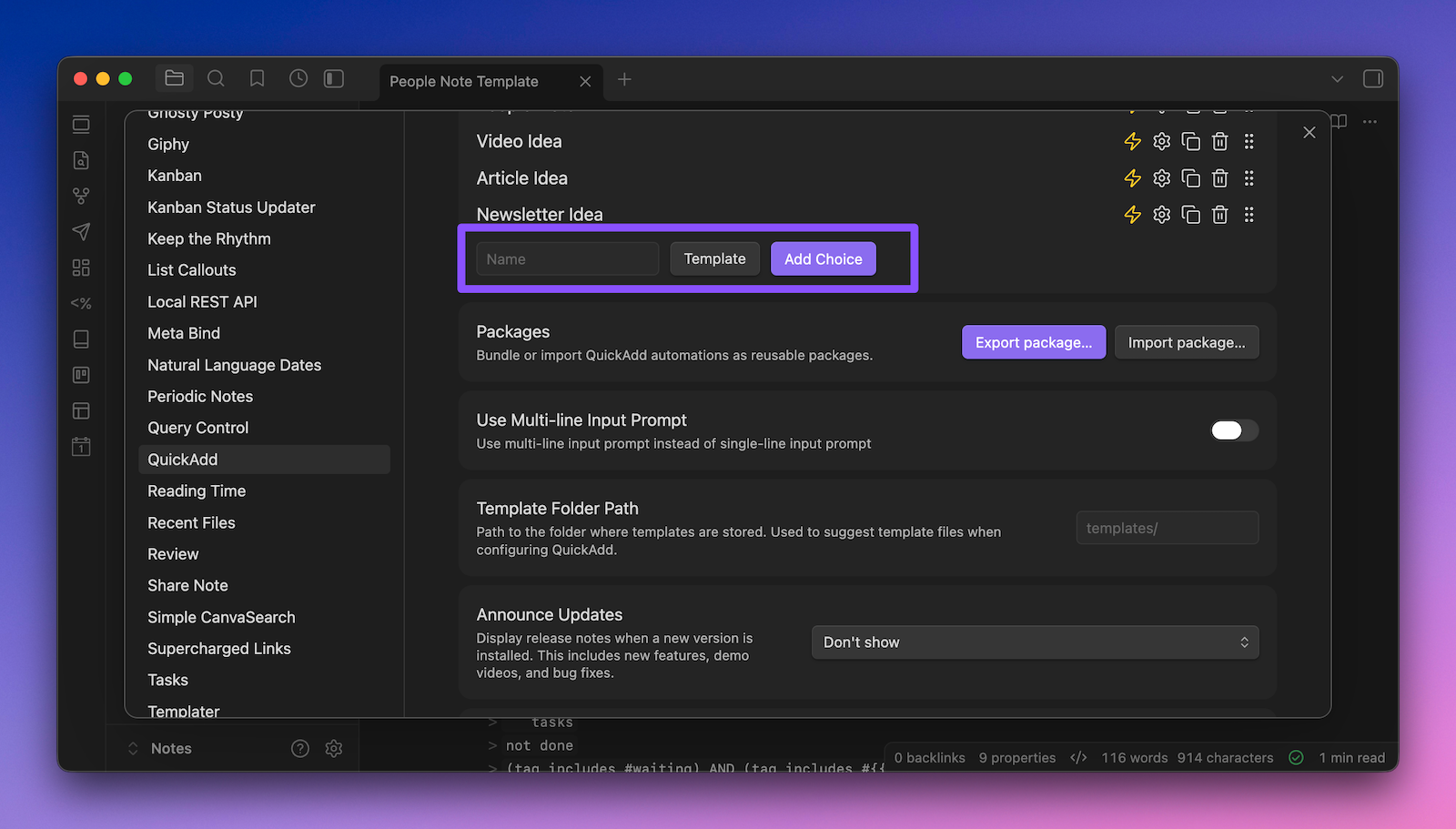
Task: Duplicate the Newsletter Idea choice
Action: pyautogui.click(x=1190, y=215)
